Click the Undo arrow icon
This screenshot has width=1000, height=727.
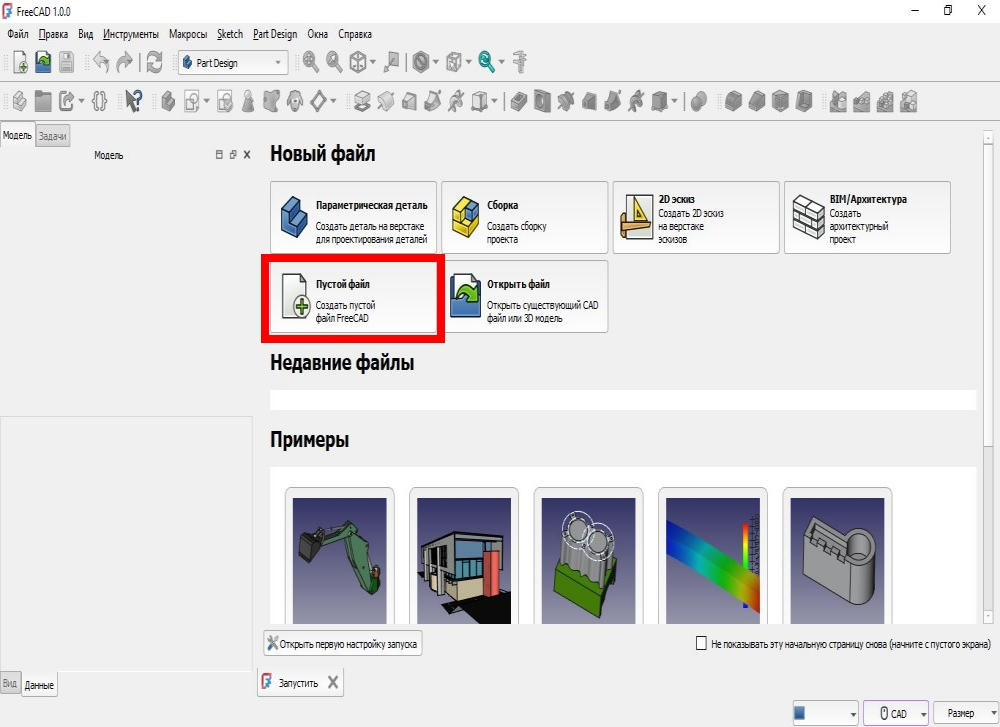click(x=101, y=62)
